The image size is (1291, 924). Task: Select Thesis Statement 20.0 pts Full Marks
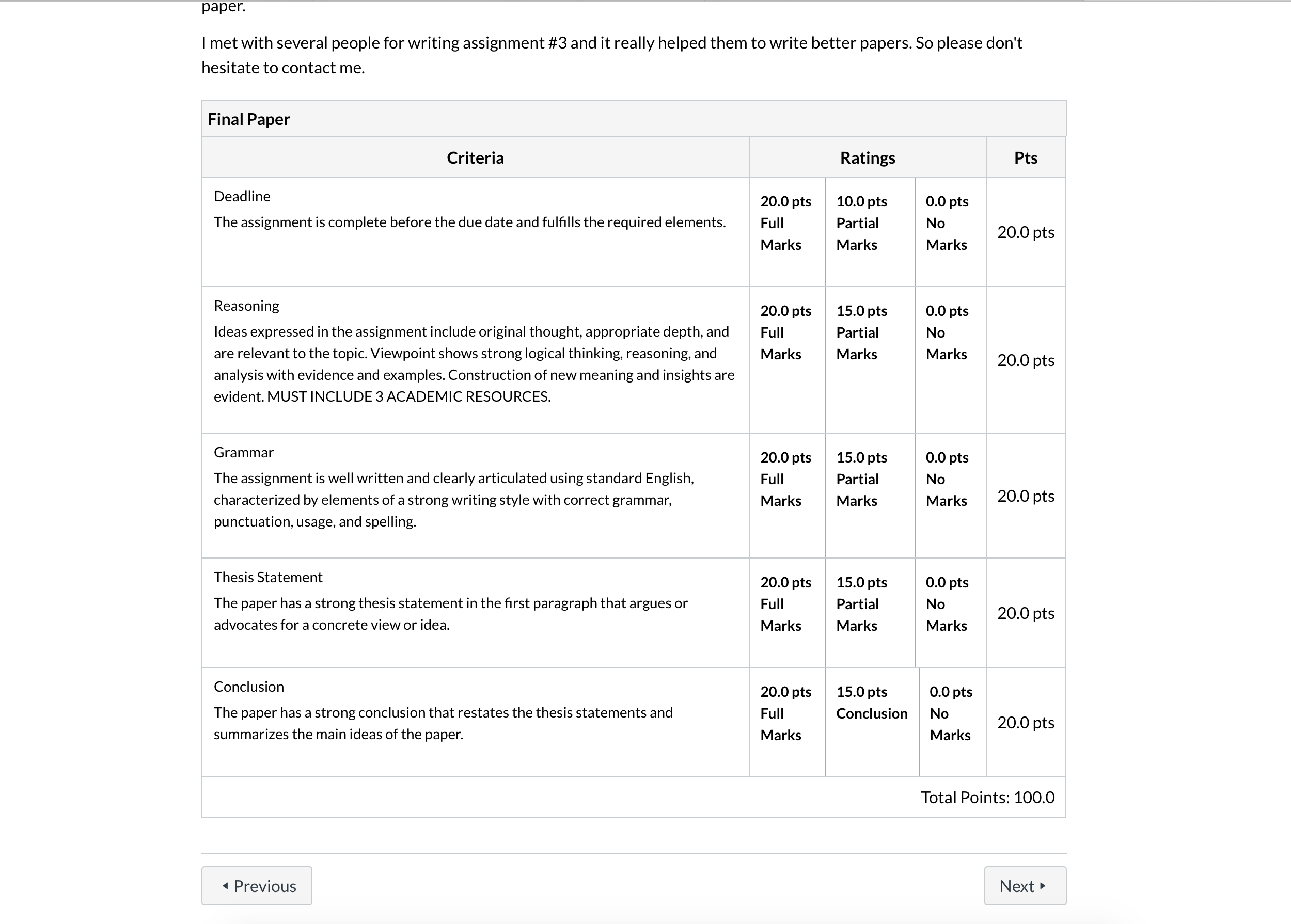point(788,613)
